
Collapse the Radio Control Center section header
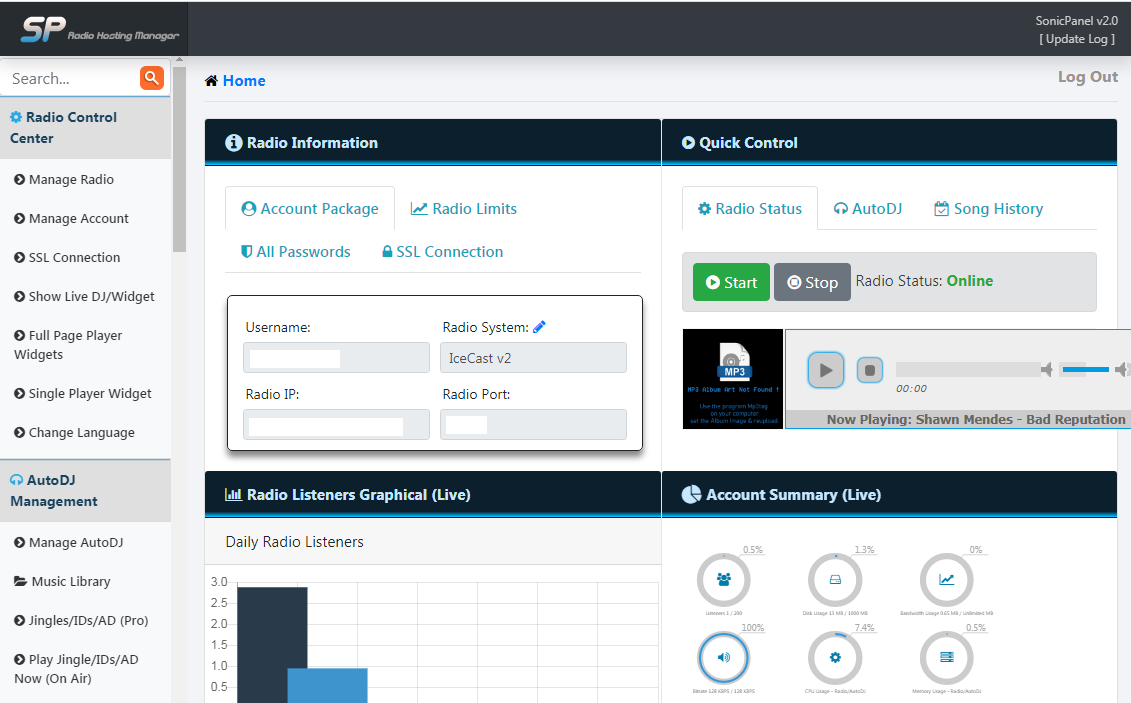click(x=85, y=128)
